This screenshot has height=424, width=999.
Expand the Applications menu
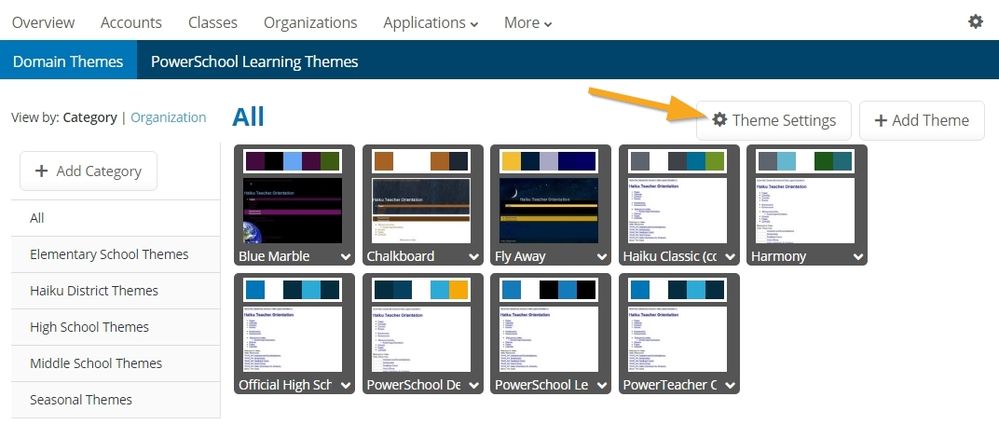pyautogui.click(x=431, y=22)
